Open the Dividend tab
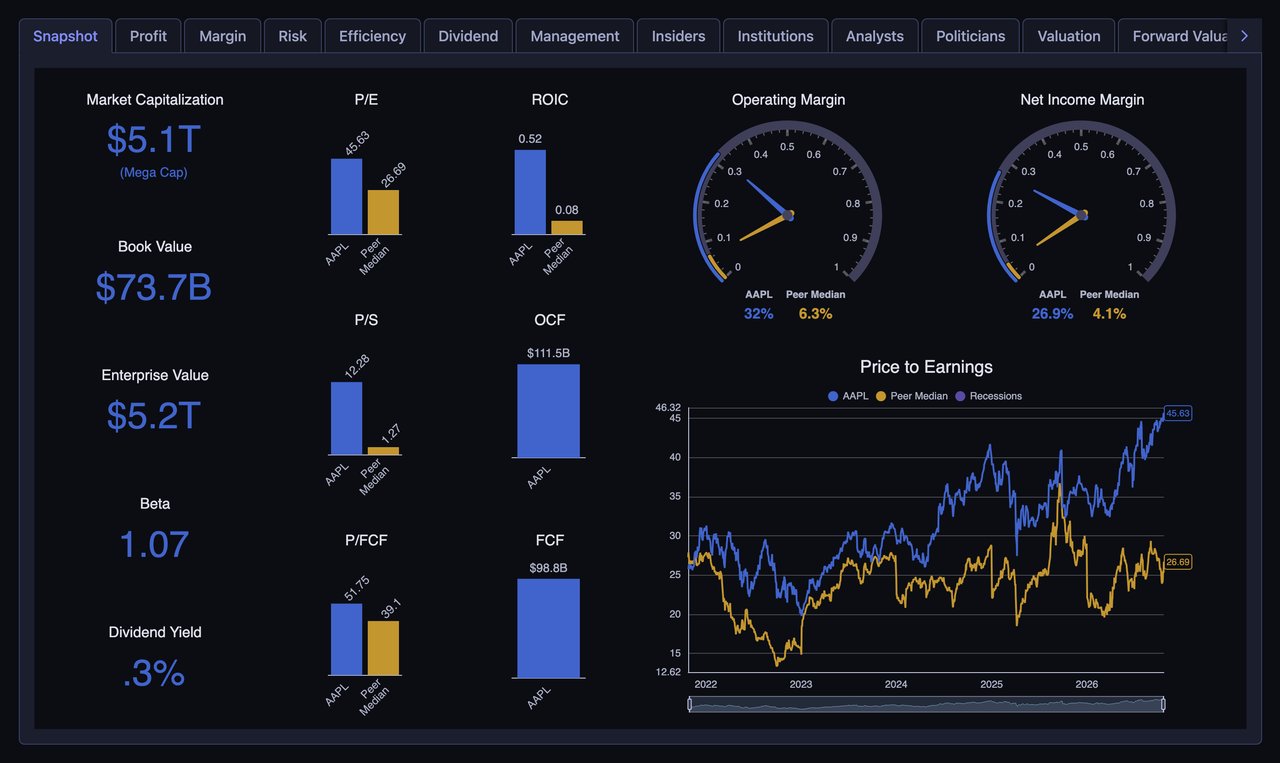Screen dimensions: 1280x763 point(468,36)
